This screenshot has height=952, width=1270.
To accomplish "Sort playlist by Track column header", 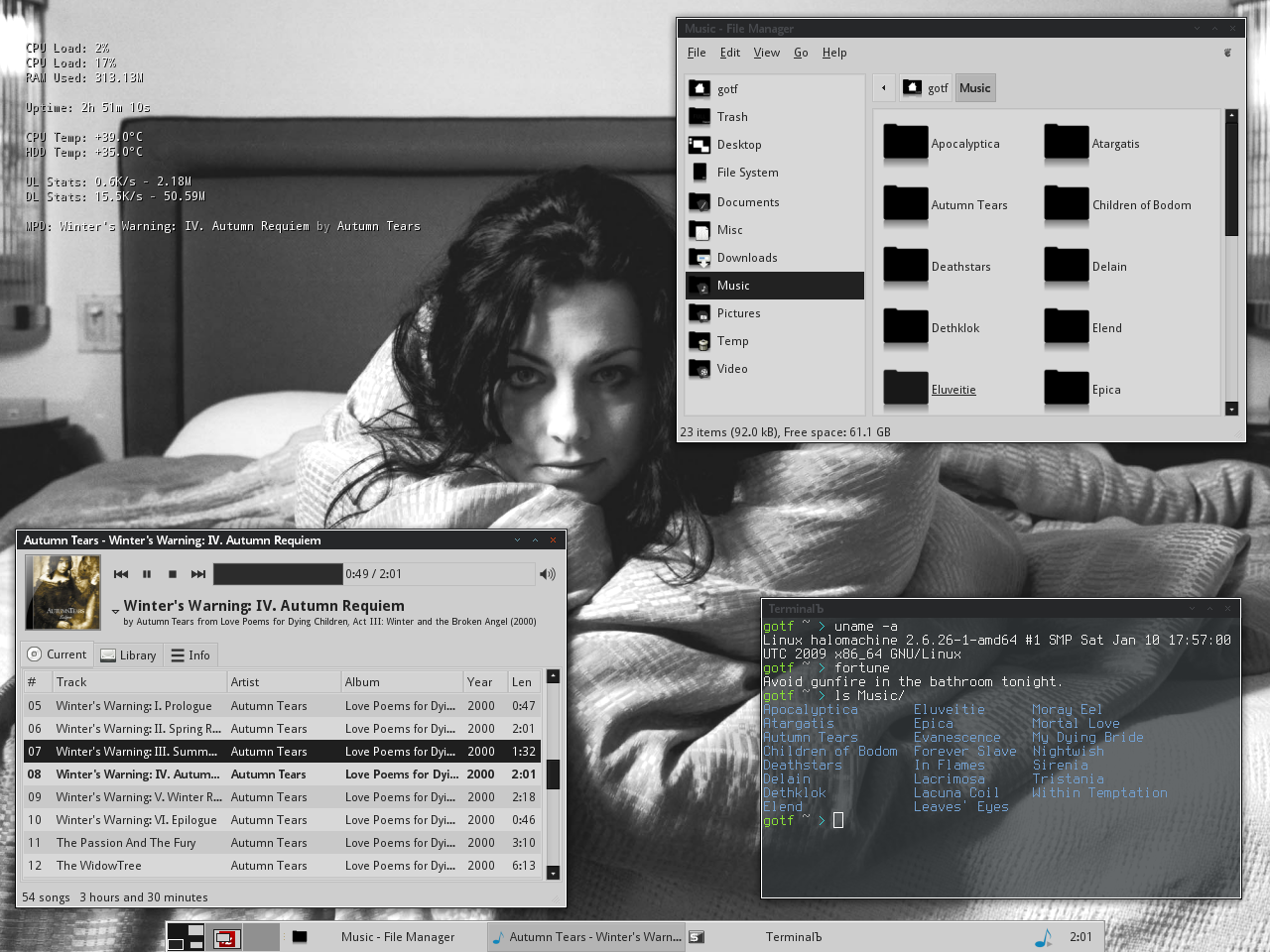I will click(x=139, y=682).
